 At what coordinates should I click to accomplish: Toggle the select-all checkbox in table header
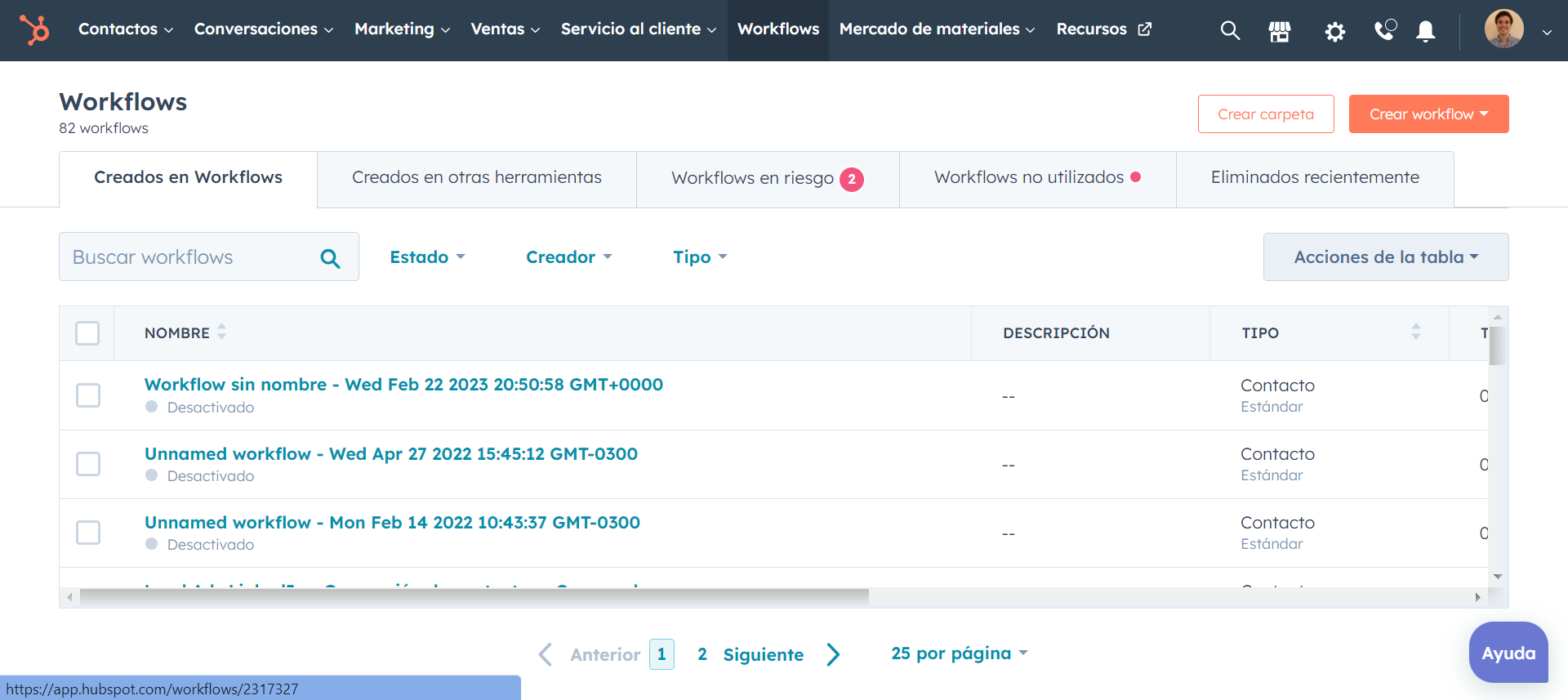tap(87, 333)
